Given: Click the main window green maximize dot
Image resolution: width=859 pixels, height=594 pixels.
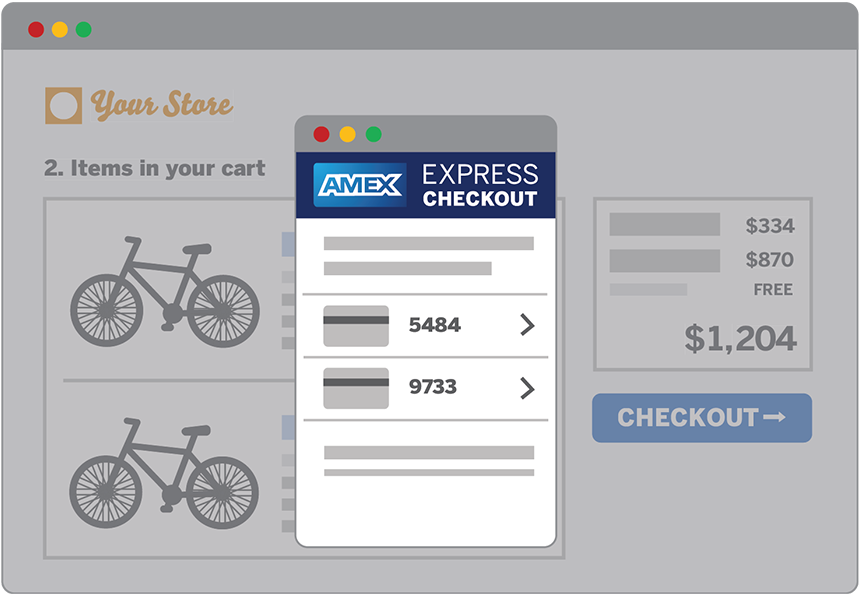Looking at the screenshot, I should [x=84, y=29].
